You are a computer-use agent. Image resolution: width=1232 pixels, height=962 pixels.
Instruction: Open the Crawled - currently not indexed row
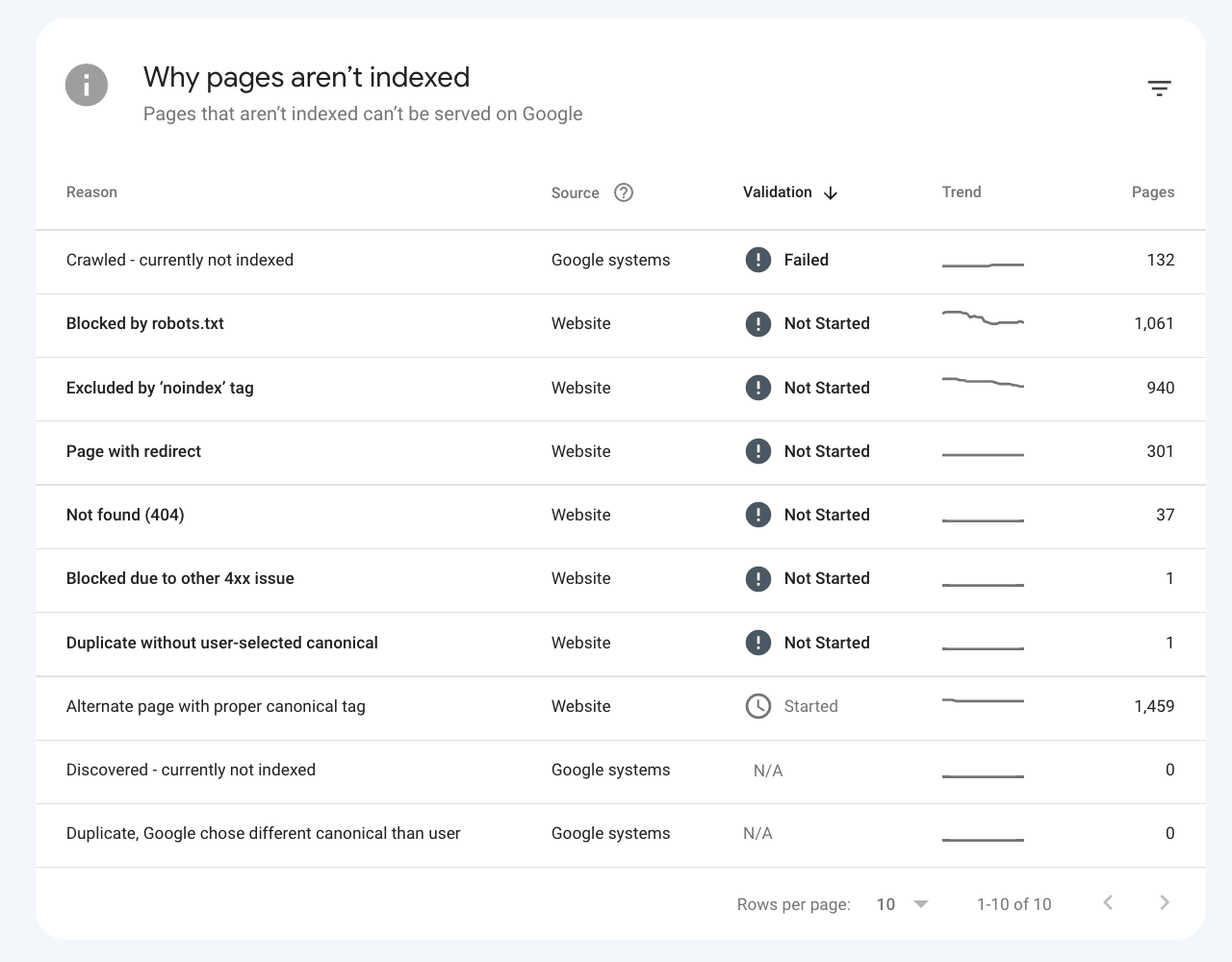621,262
